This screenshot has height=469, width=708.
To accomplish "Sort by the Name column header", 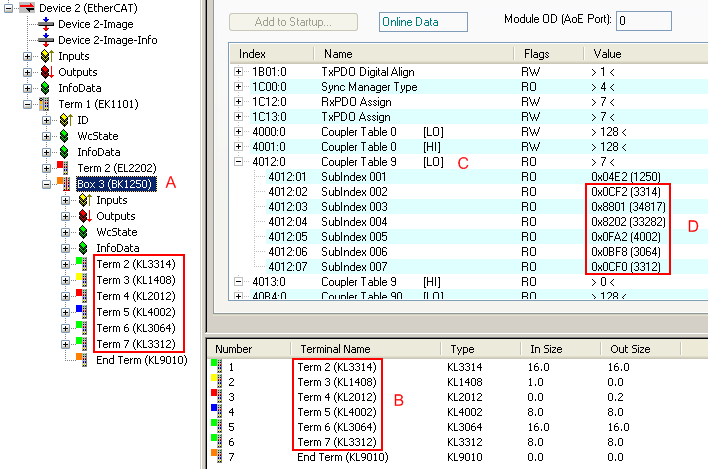I will point(414,54).
